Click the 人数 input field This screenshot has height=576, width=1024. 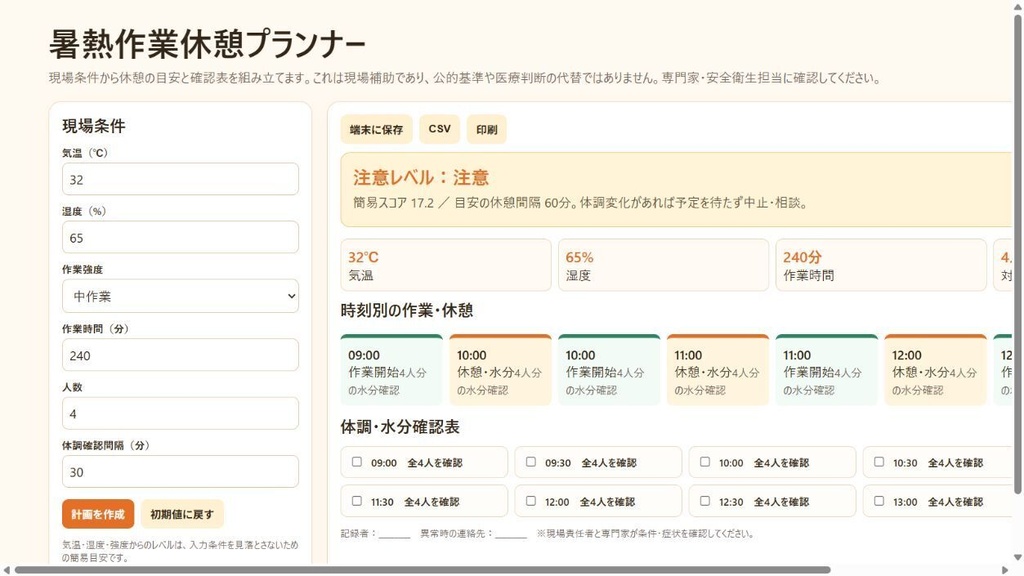(x=180, y=413)
